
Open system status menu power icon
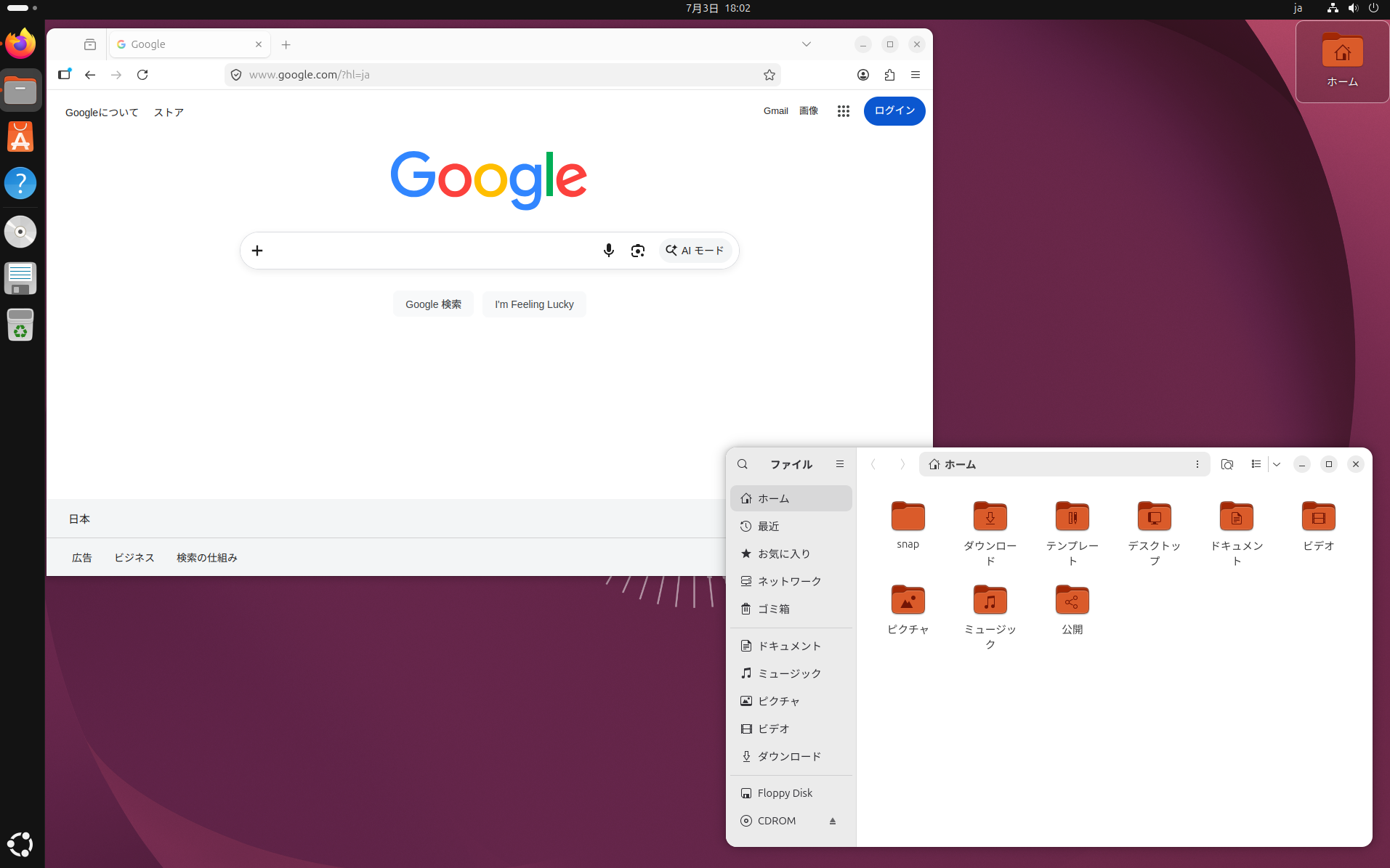(x=1373, y=8)
